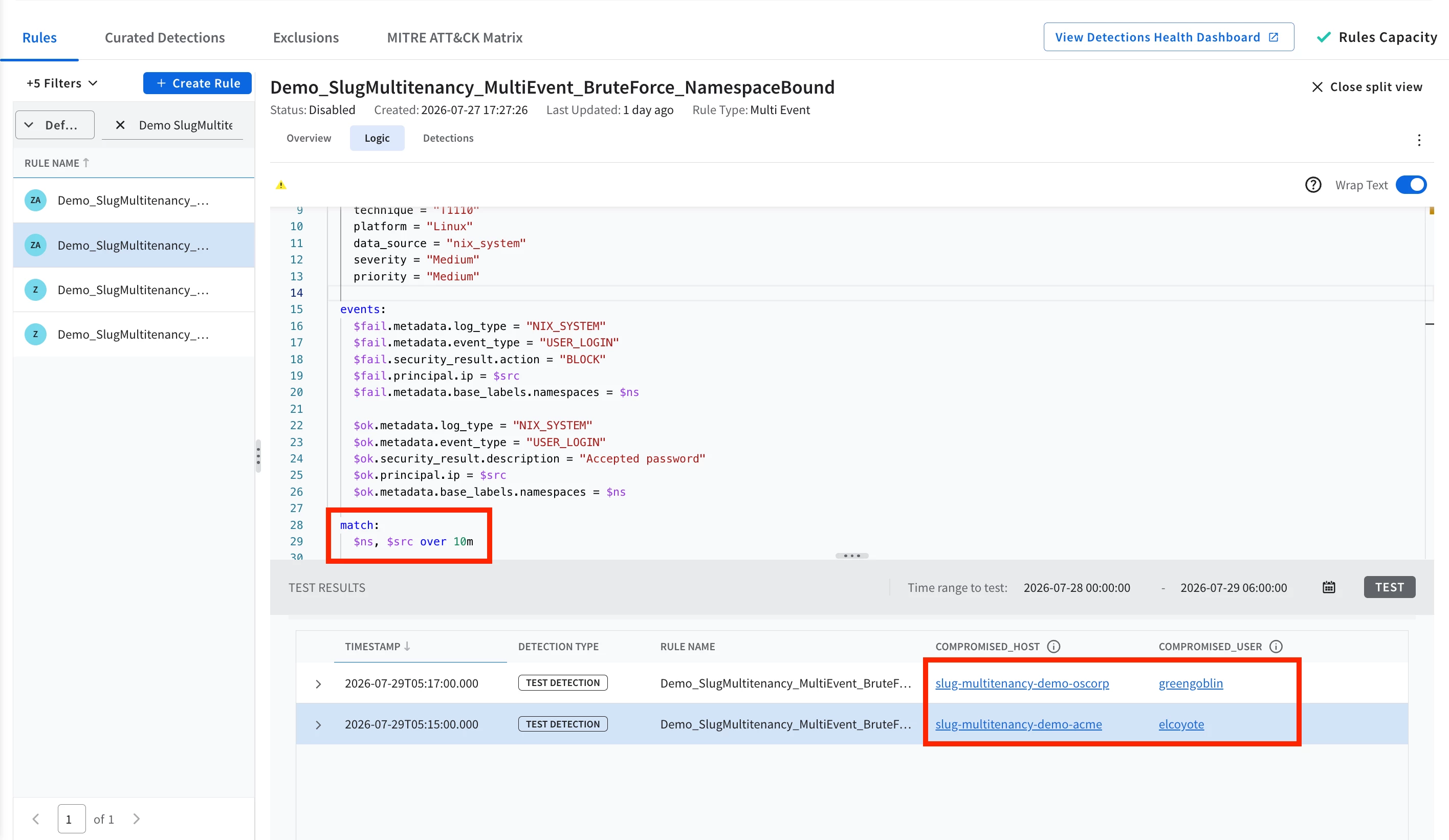This screenshot has height=840, width=1449.
Task: Click the page number input field
Action: tap(71, 819)
